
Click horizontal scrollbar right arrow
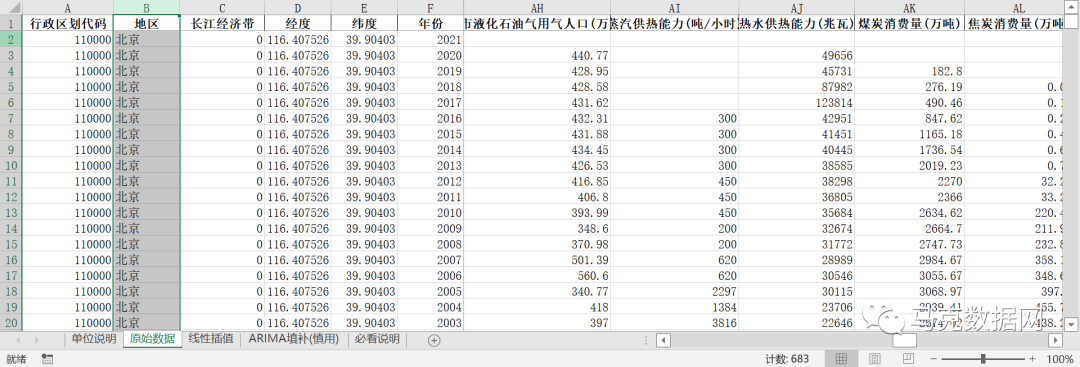[1055, 340]
